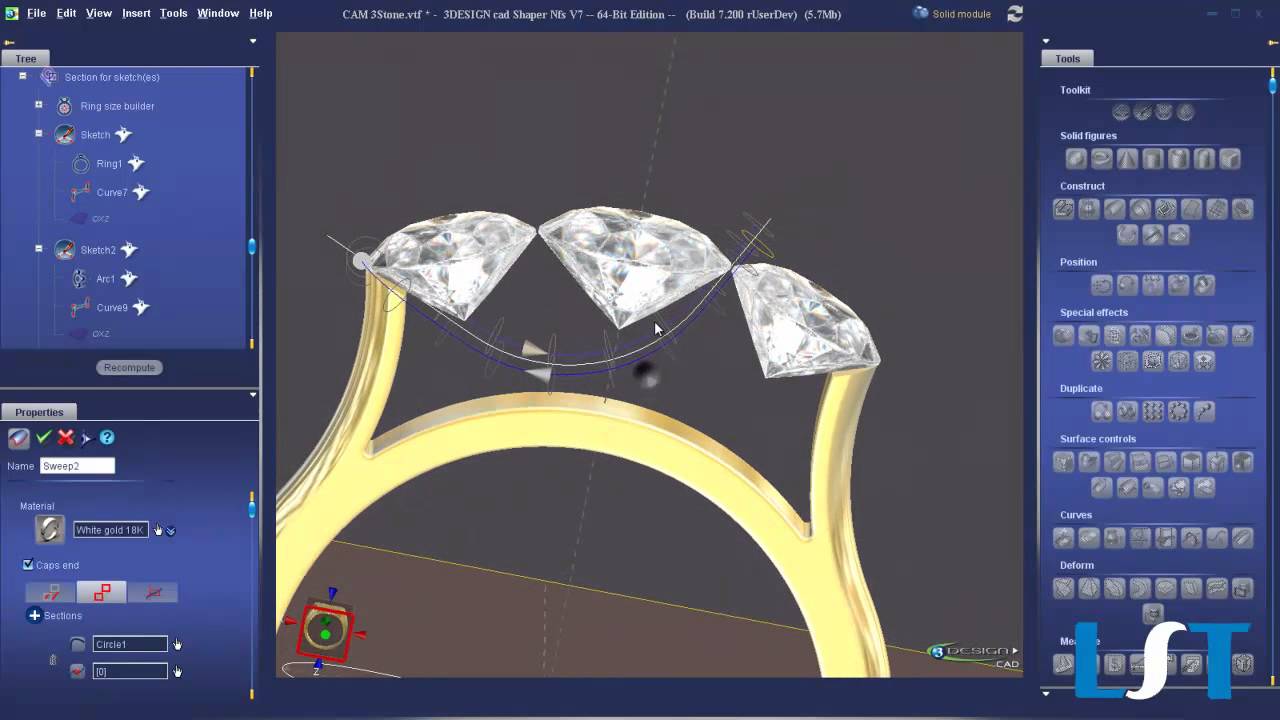Image resolution: width=1280 pixels, height=720 pixels.
Task: Collapse the Sketch tree node
Action: click(39, 133)
